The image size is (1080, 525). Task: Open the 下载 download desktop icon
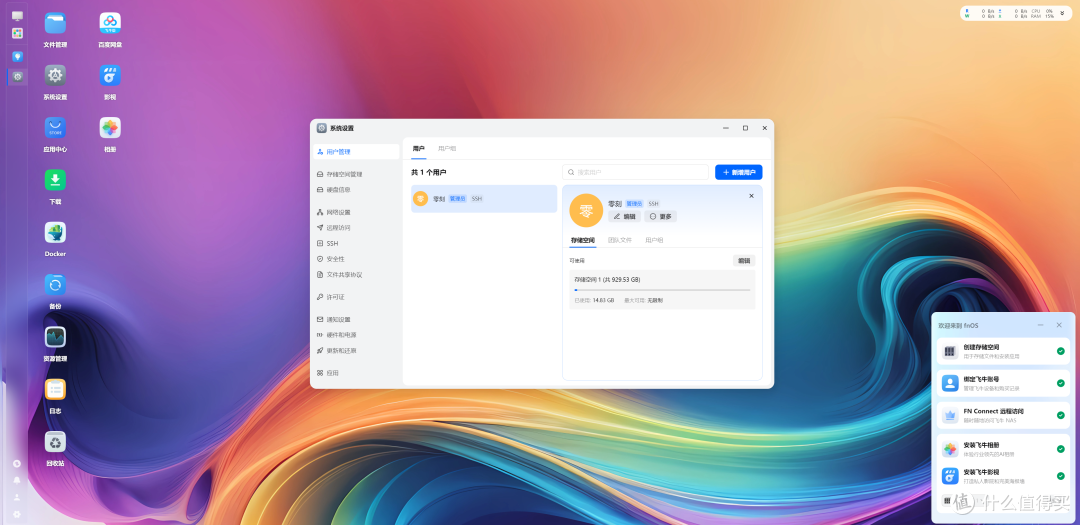[55, 181]
